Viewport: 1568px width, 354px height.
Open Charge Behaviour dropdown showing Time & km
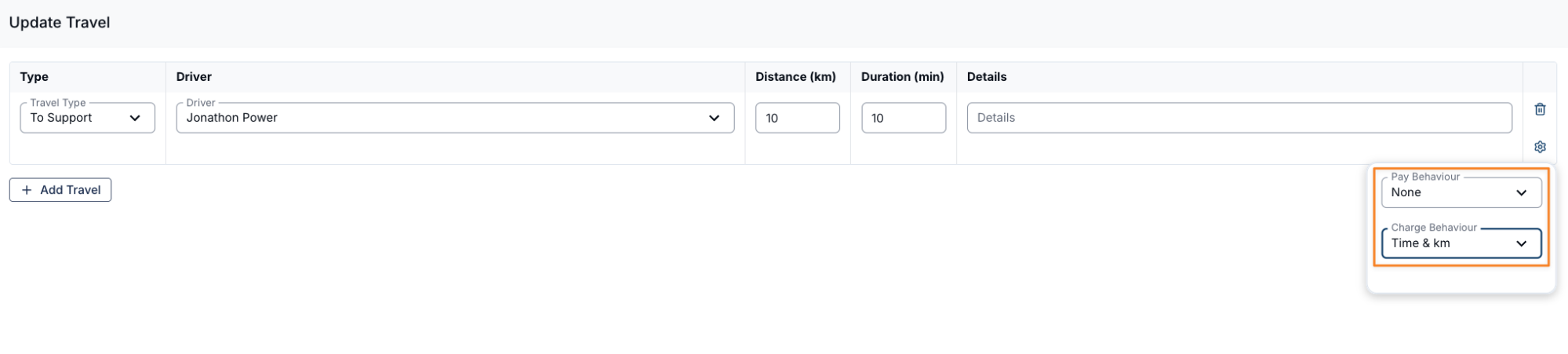point(1451,243)
